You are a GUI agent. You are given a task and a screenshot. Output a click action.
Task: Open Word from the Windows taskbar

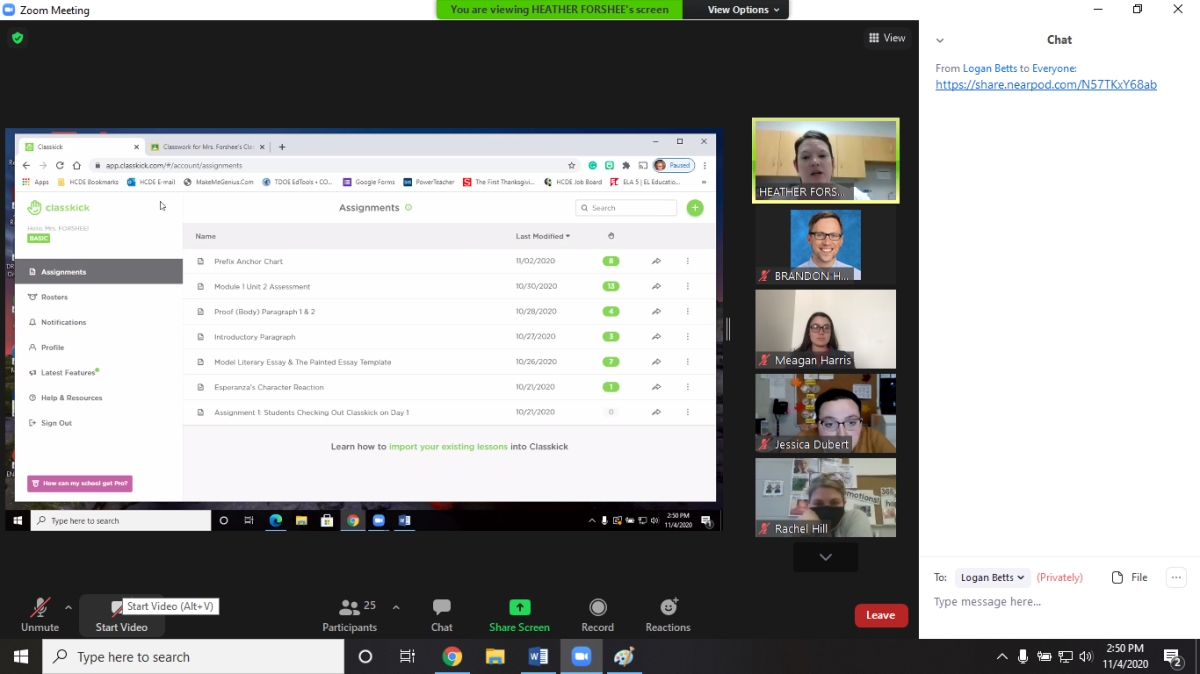[x=538, y=657]
